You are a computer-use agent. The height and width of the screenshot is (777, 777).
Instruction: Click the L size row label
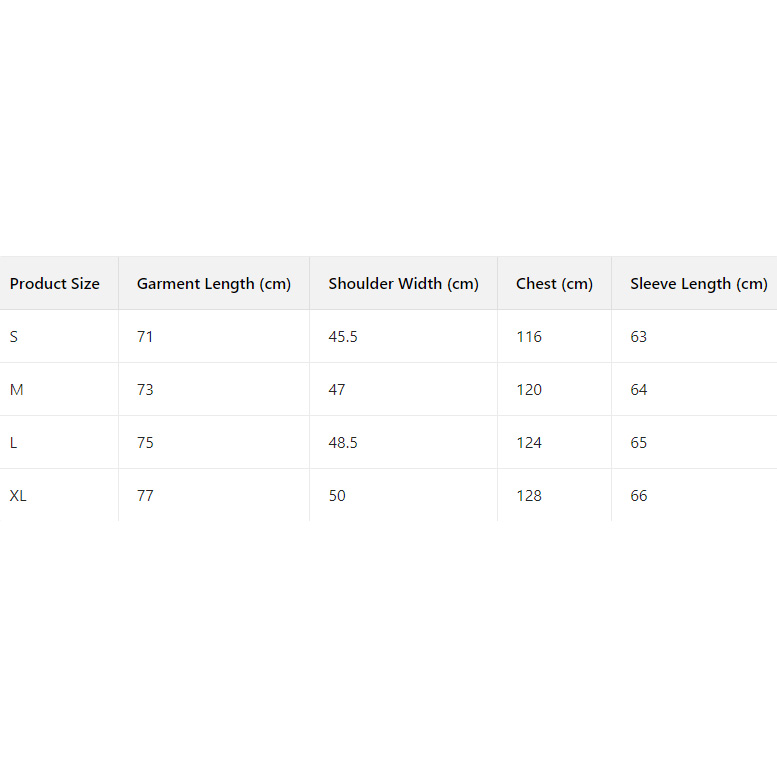tap(14, 443)
